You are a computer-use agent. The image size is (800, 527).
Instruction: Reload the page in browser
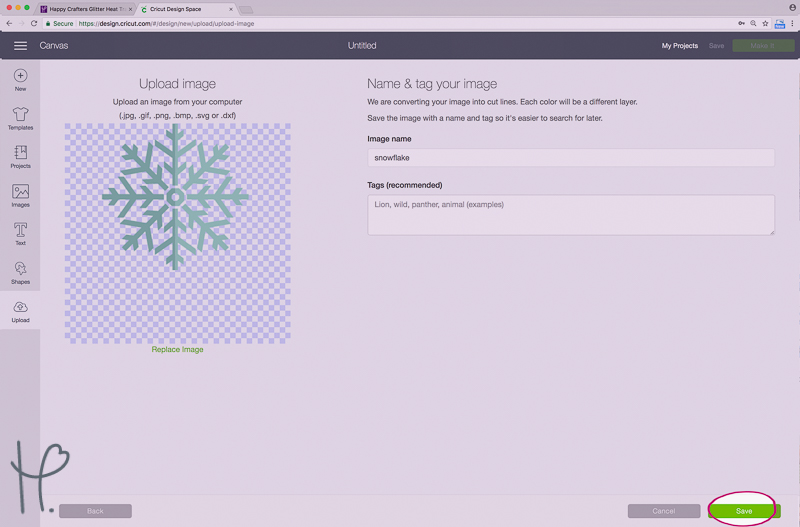[34, 23]
